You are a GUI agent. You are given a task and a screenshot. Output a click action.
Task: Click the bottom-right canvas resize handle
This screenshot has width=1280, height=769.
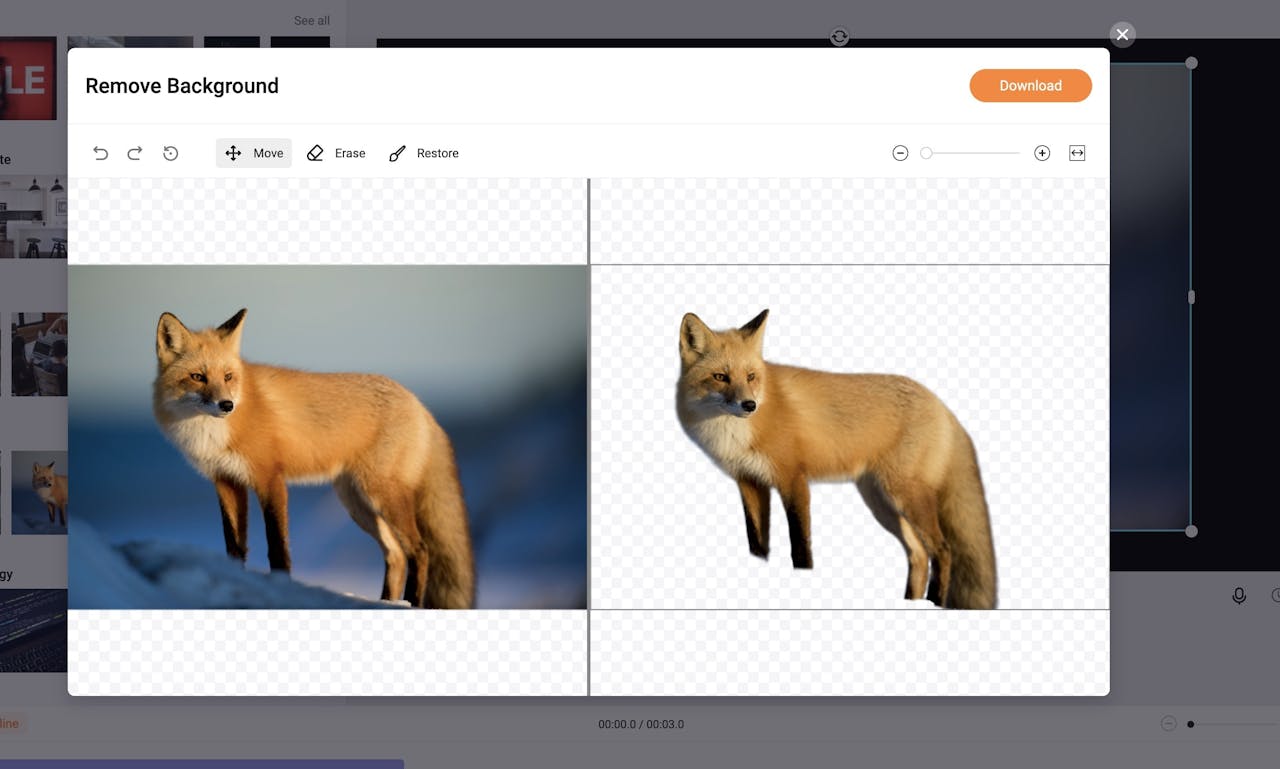[1191, 531]
